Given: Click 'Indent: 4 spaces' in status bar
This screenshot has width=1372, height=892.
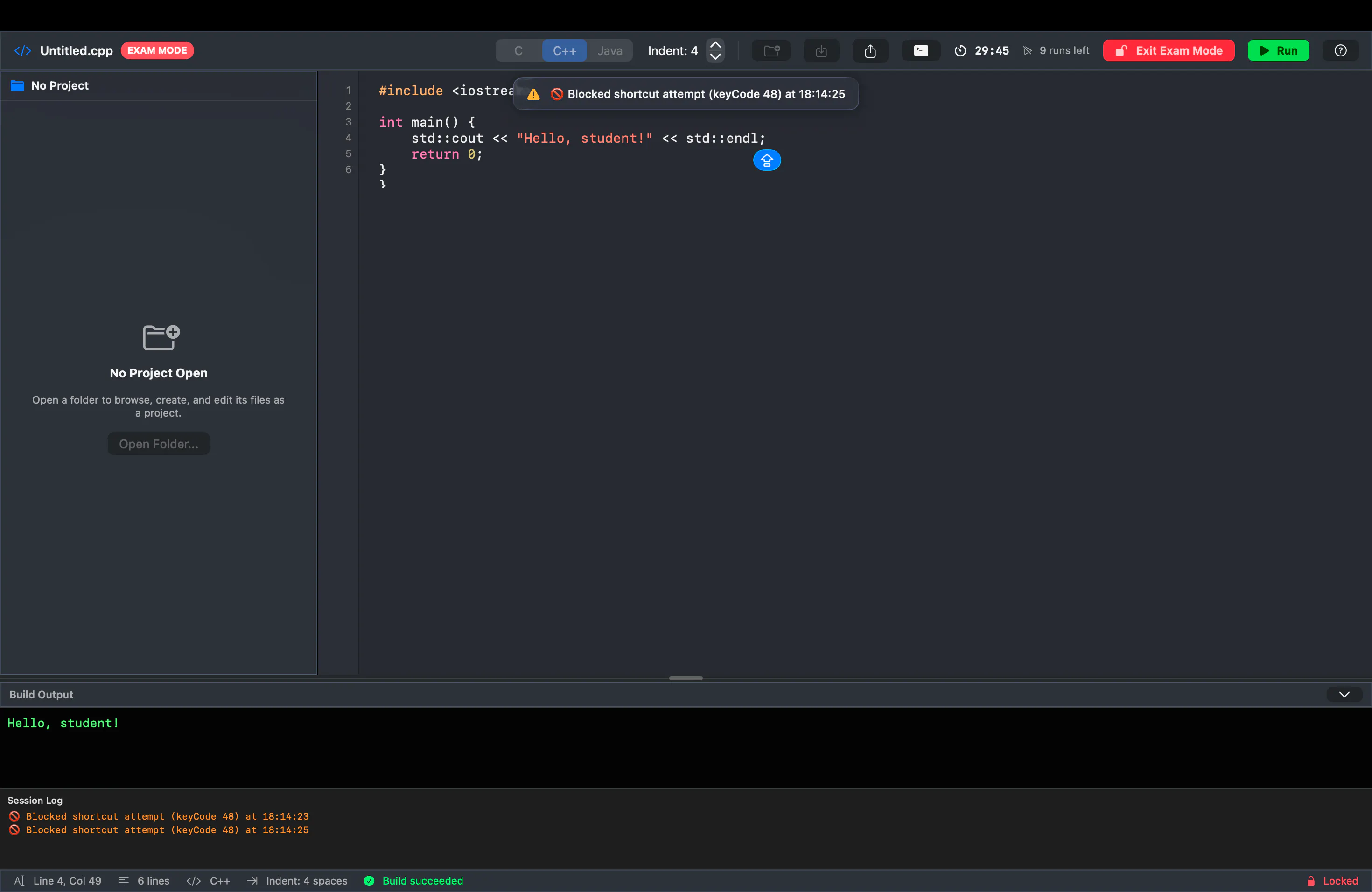Looking at the screenshot, I should coord(307,880).
